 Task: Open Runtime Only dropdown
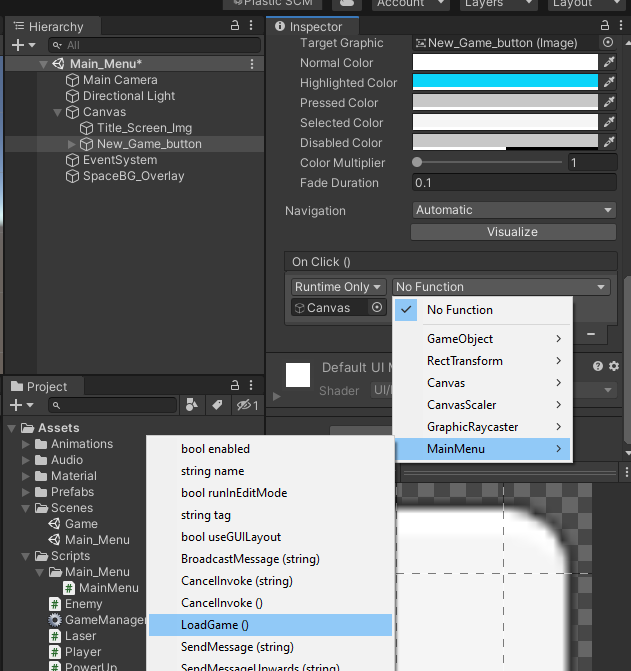(x=338, y=287)
